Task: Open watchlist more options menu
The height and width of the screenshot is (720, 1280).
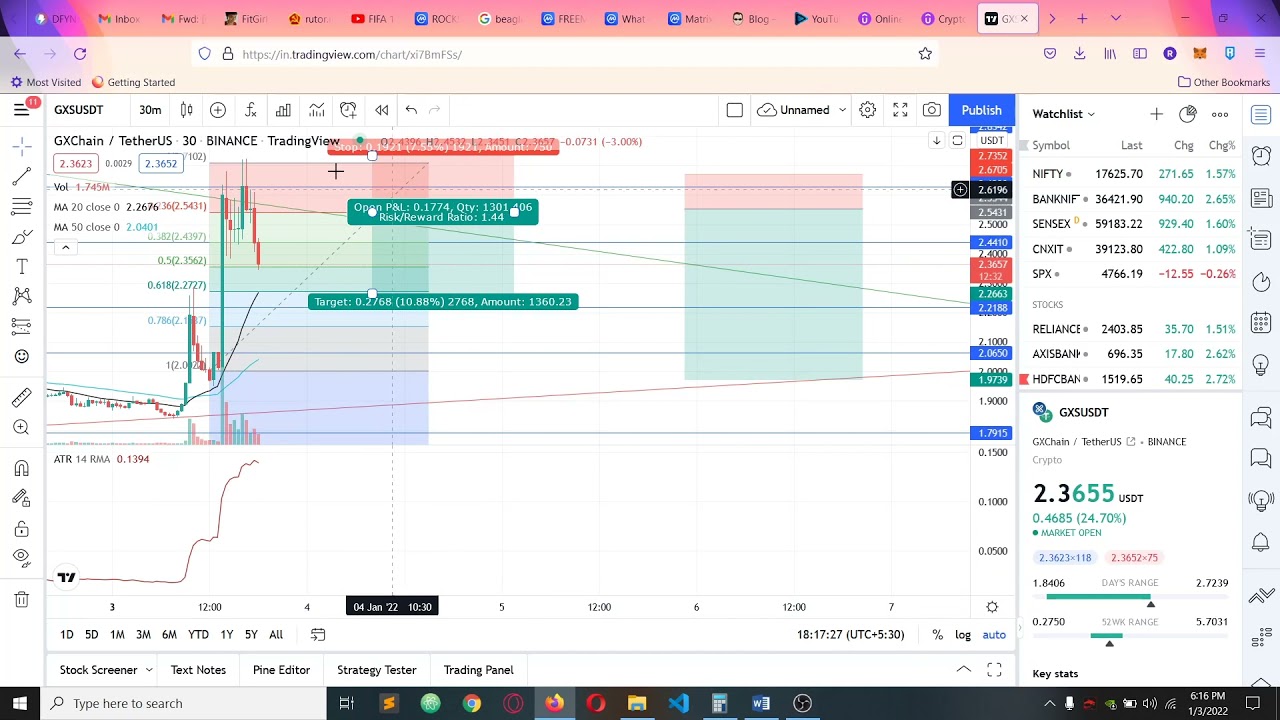Action: coord(1219,114)
